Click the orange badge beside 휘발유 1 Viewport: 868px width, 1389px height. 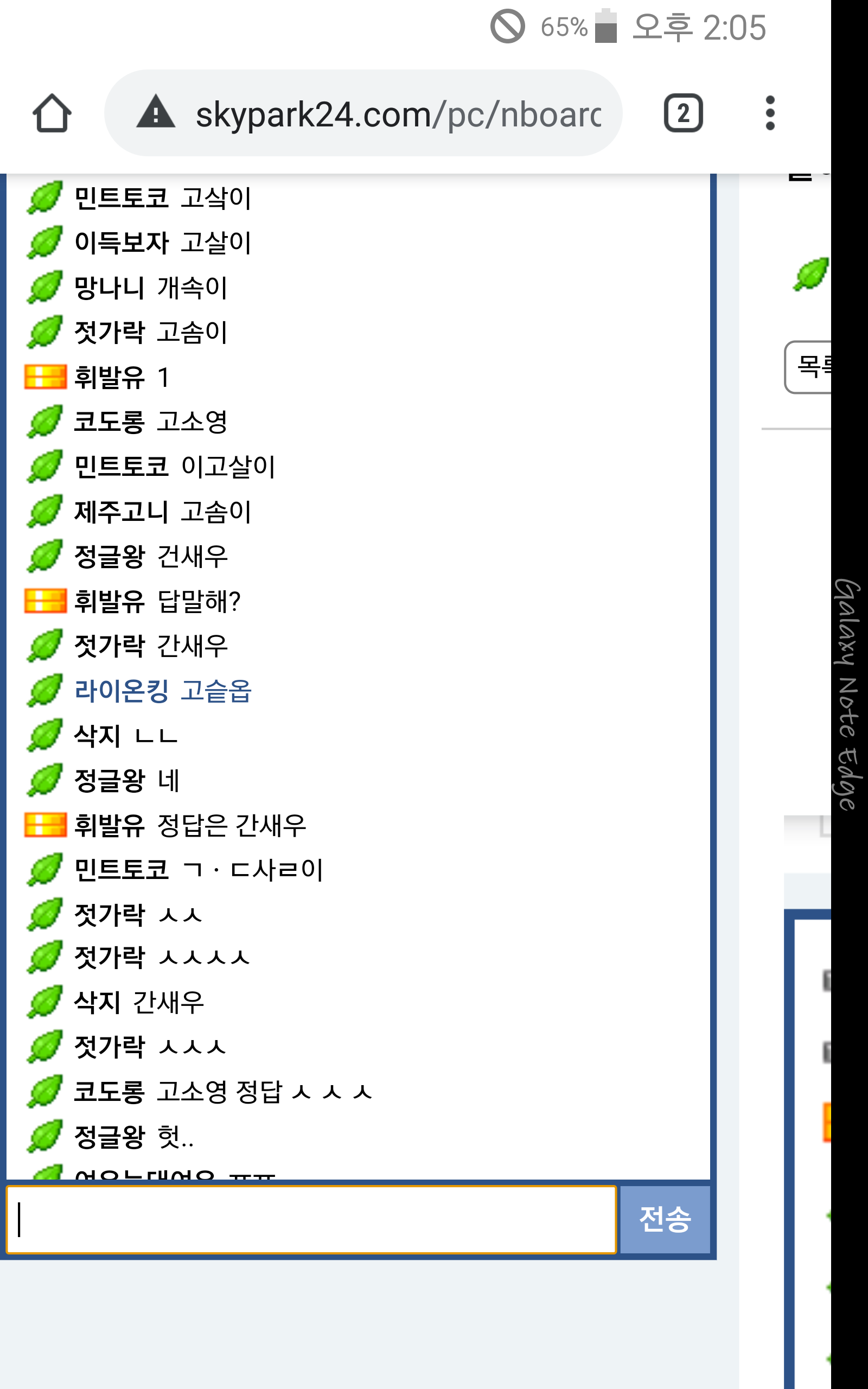tap(46, 377)
